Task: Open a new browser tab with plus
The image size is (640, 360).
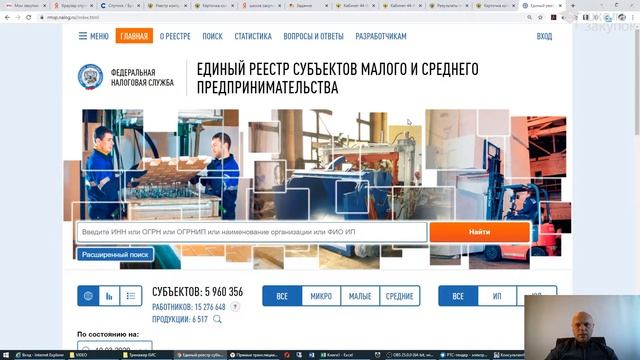Action: (573, 6)
